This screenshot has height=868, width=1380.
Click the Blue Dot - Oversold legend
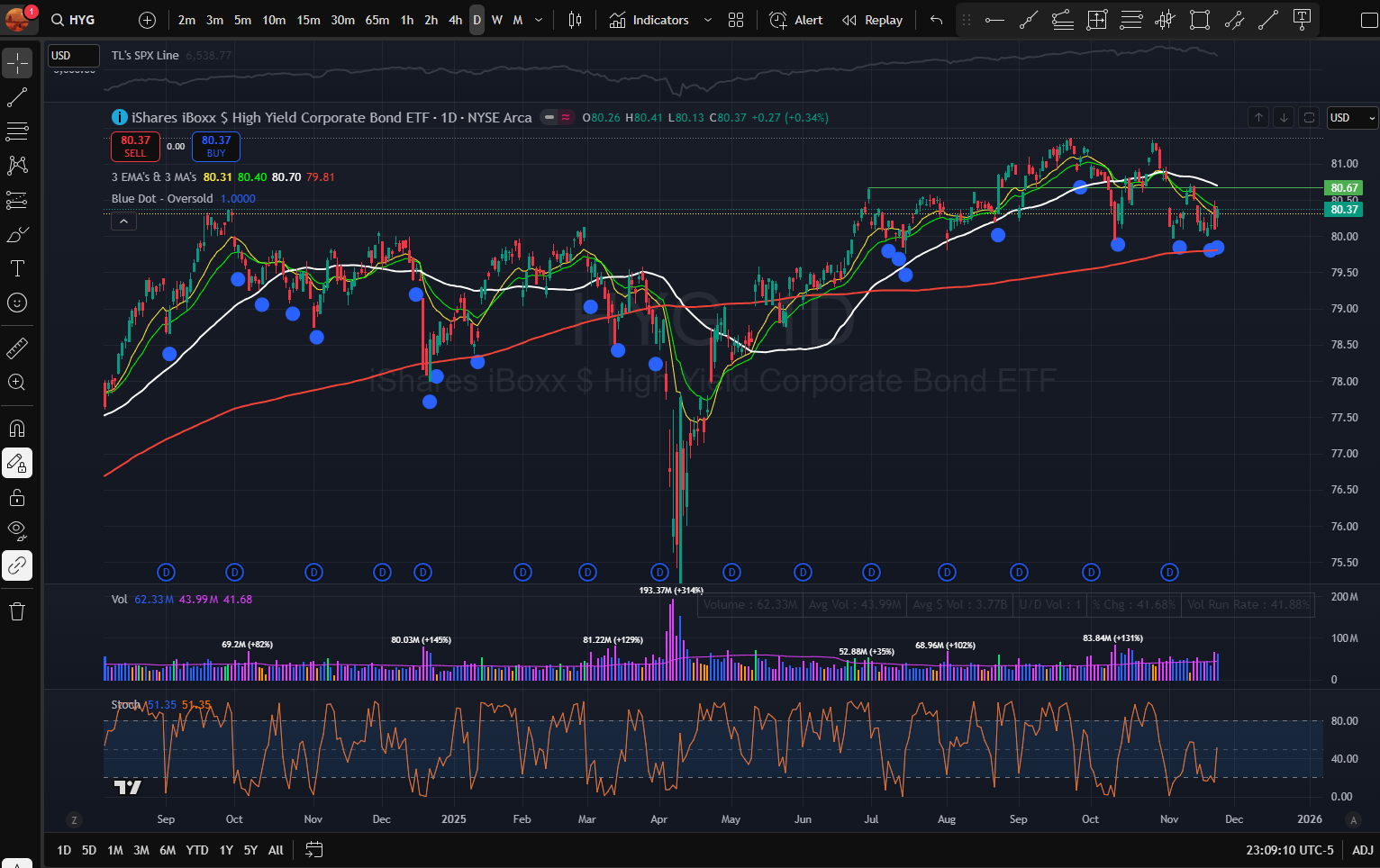click(162, 199)
